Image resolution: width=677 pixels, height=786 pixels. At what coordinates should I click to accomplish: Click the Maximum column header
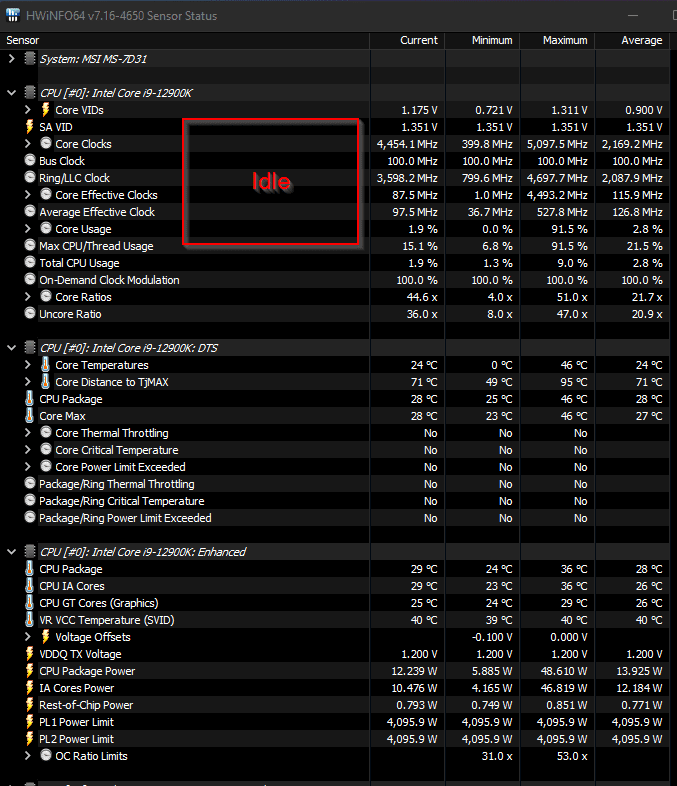click(x=557, y=40)
